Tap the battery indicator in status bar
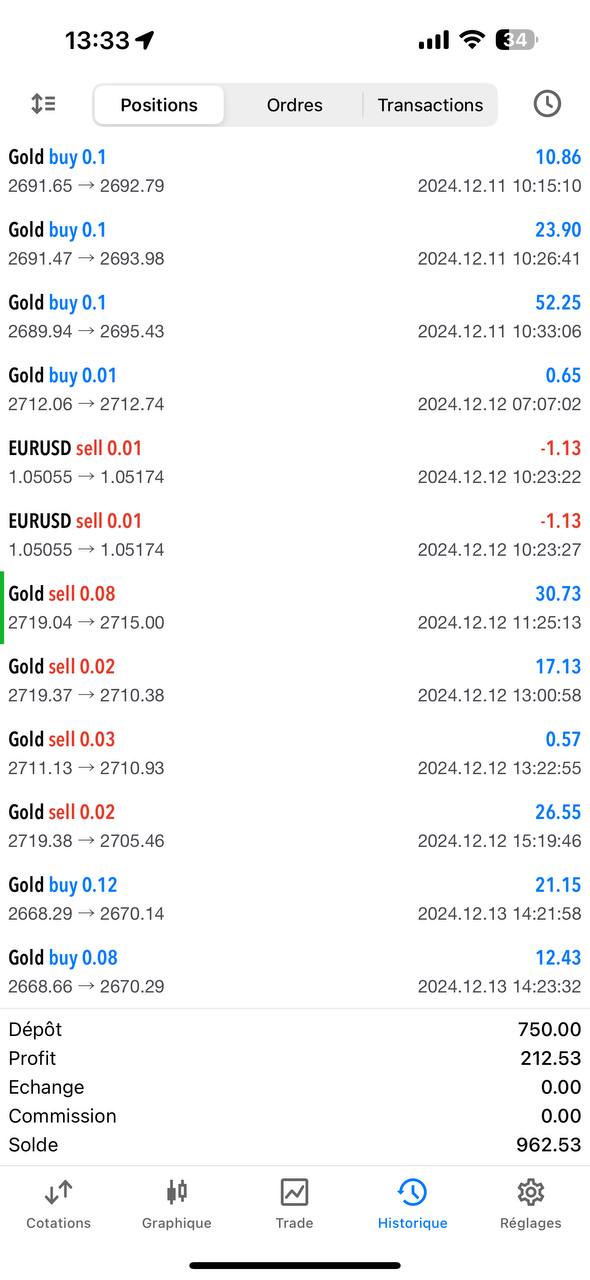Image resolution: width=590 pixels, height=1280 pixels. (x=519, y=40)
